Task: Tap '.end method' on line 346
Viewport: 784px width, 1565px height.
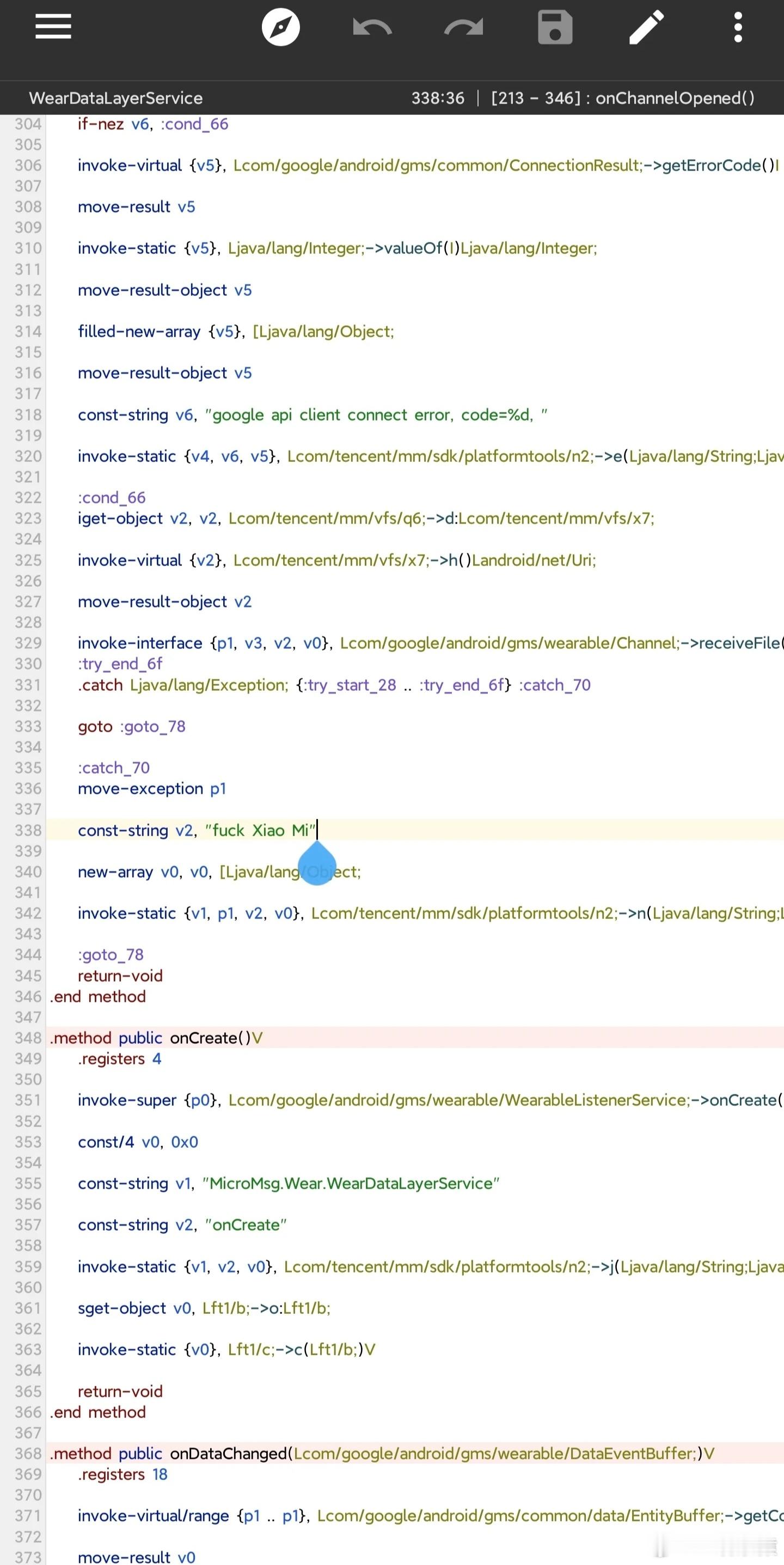Action: [98, 996]
